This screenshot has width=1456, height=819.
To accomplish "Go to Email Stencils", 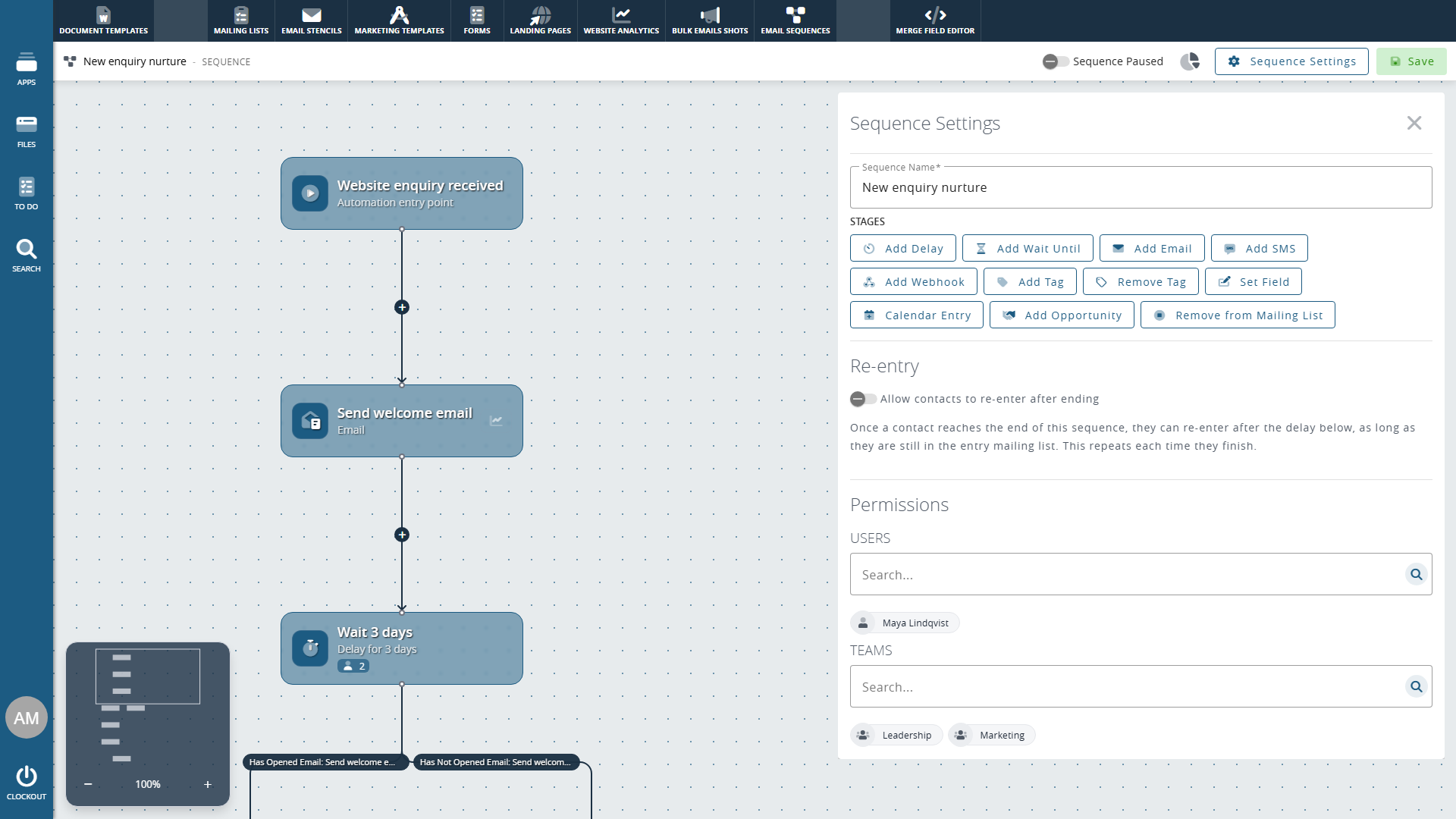I will 312,20.
